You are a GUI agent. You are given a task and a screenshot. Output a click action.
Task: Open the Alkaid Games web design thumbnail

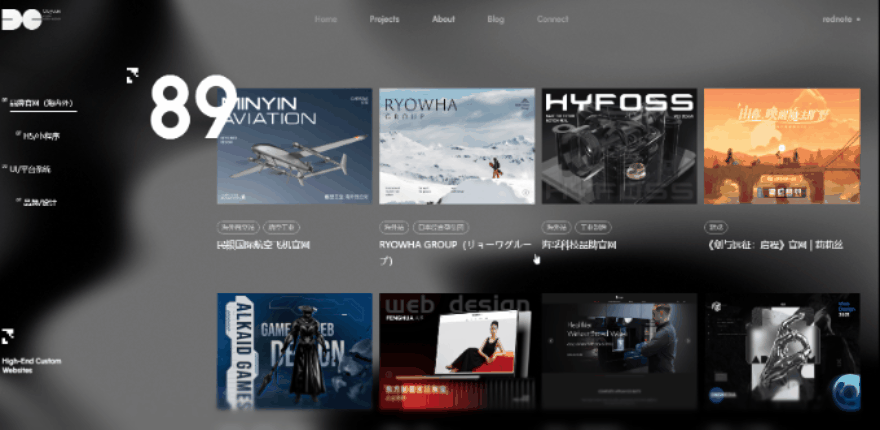[x=294, y=350]
